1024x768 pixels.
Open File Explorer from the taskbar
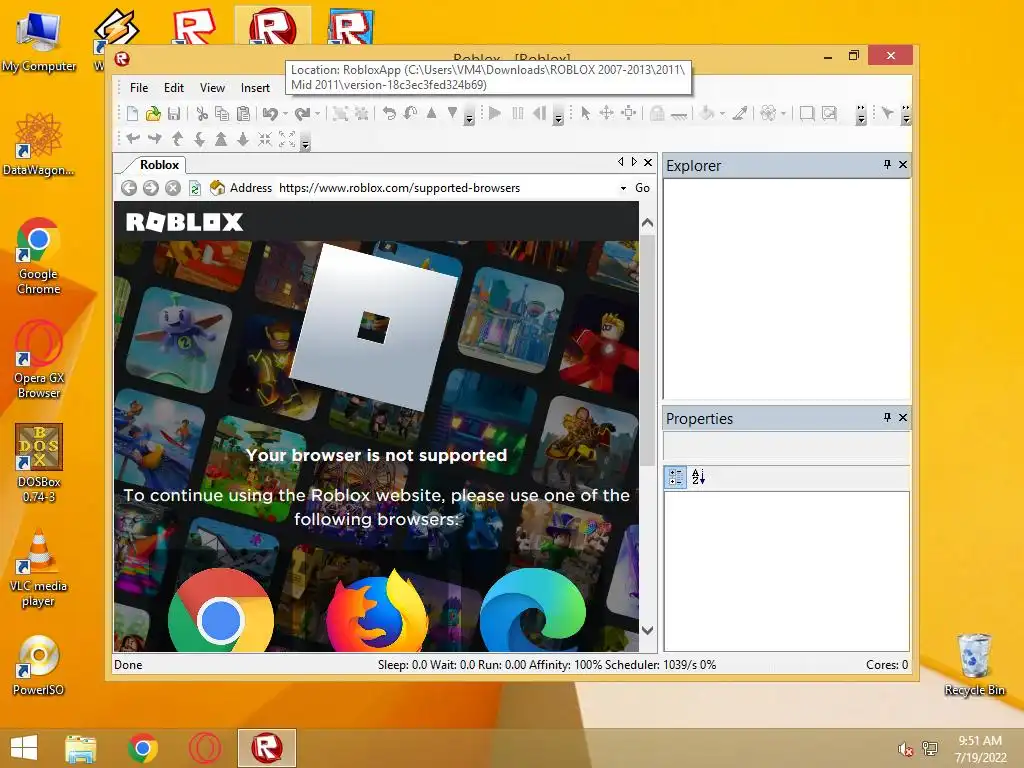pos(81,748)
